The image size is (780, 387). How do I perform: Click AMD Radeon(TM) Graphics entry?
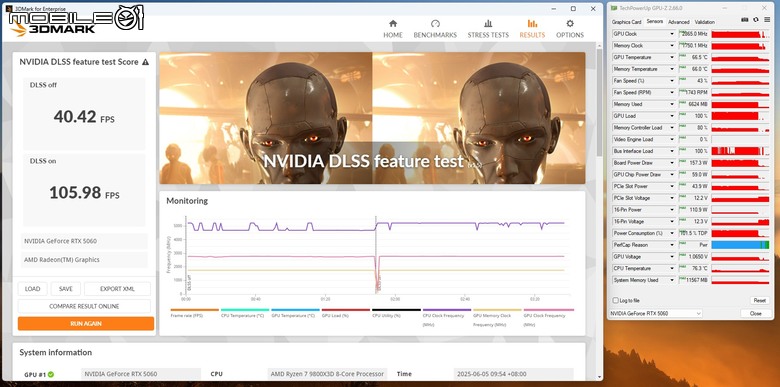84,260
